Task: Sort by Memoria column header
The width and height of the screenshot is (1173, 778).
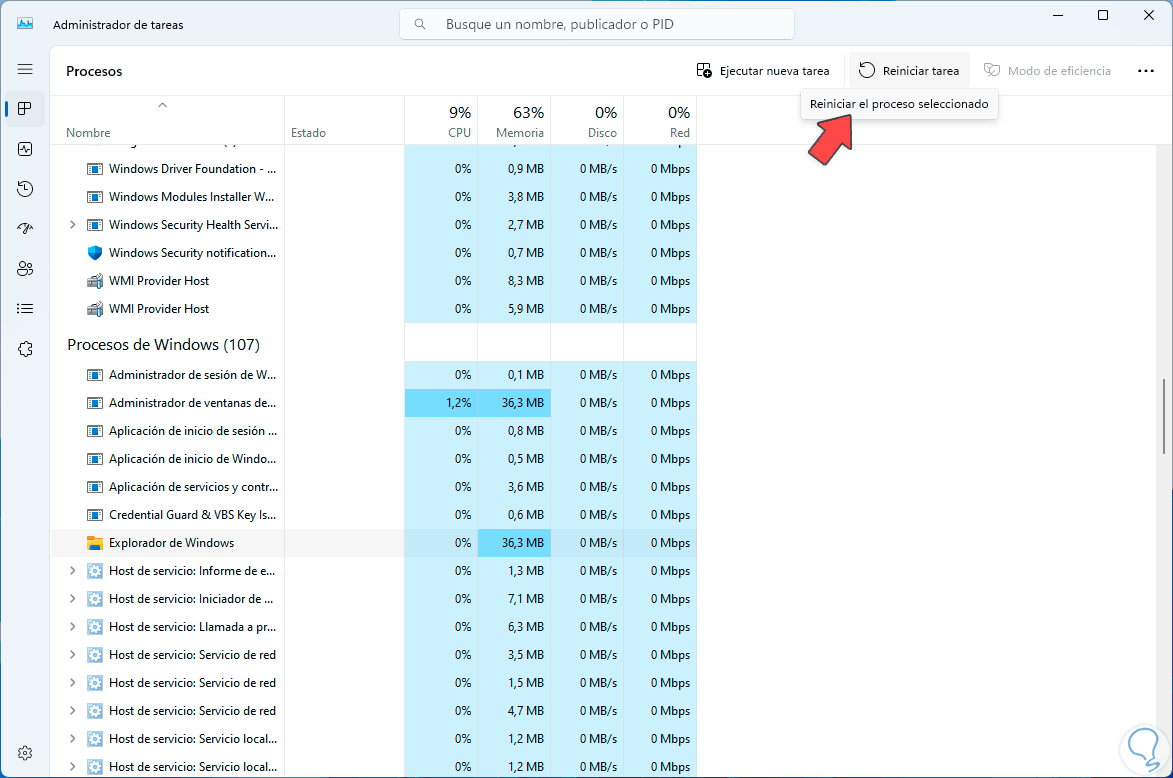Action: [x=514, y=121]
